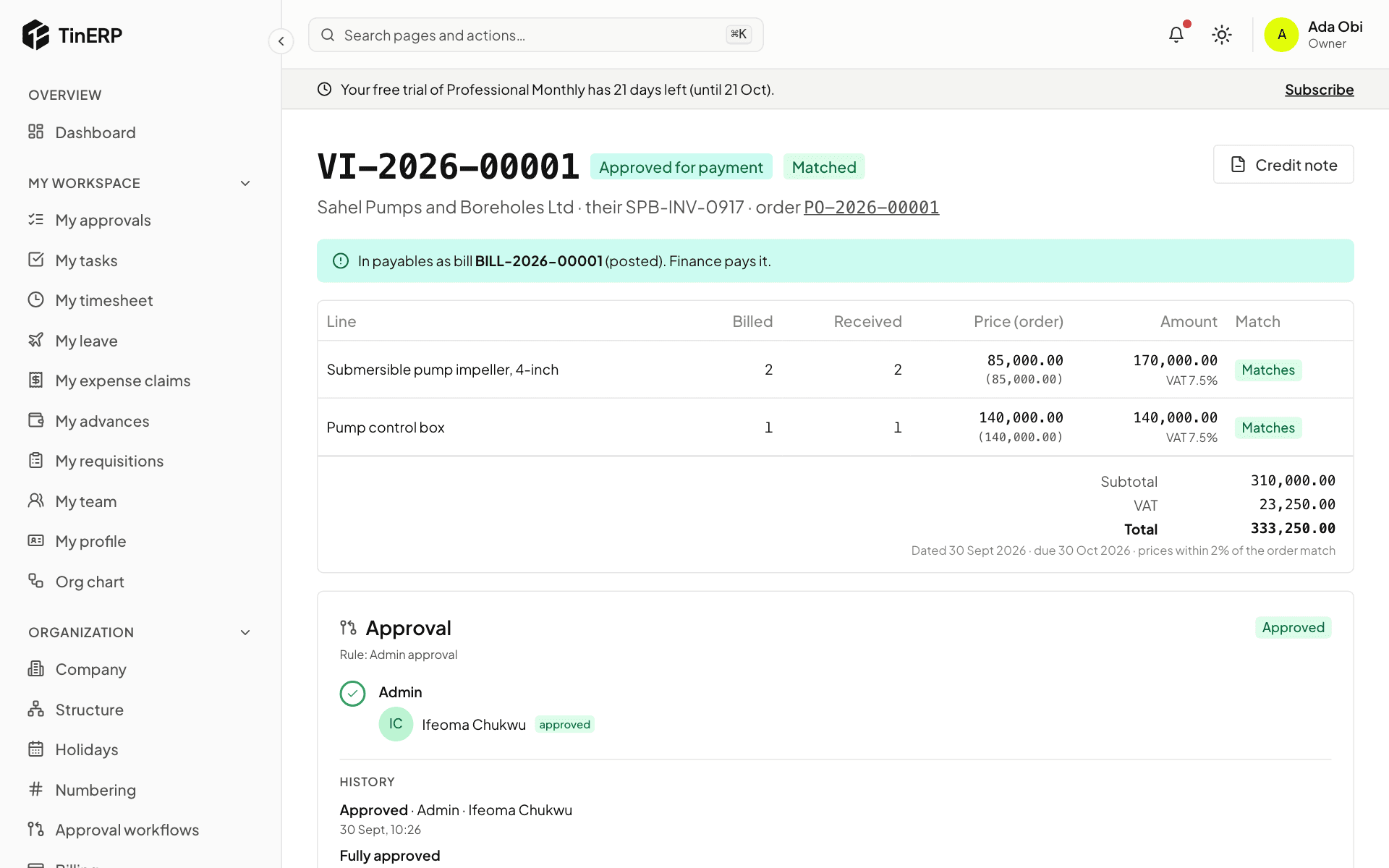Click the Approved badge in Approval card

coord(1293,628)
